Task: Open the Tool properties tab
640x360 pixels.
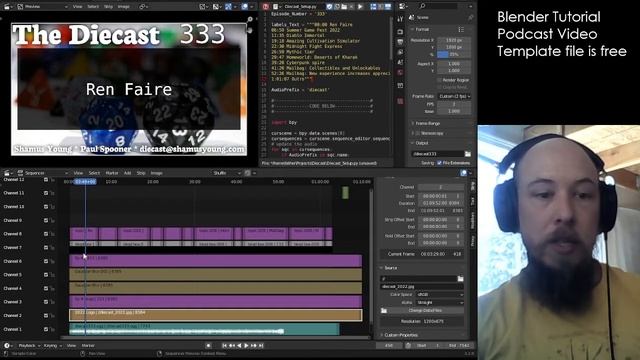Action: (x=400, y=19)
